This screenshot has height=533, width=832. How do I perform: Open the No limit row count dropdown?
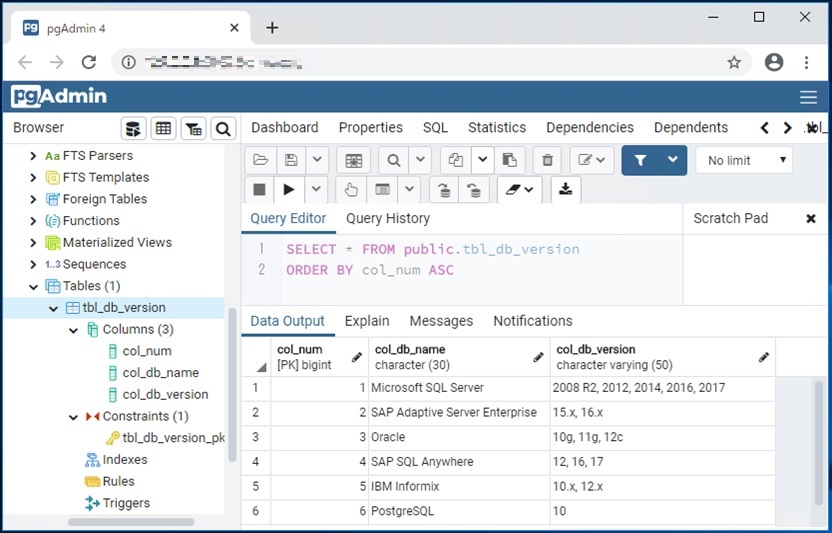click(743, 160)
